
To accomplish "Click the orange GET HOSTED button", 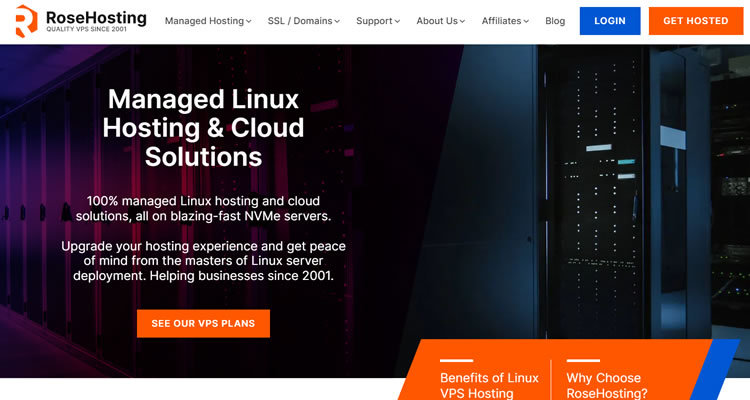I will [x=695, y=21].
